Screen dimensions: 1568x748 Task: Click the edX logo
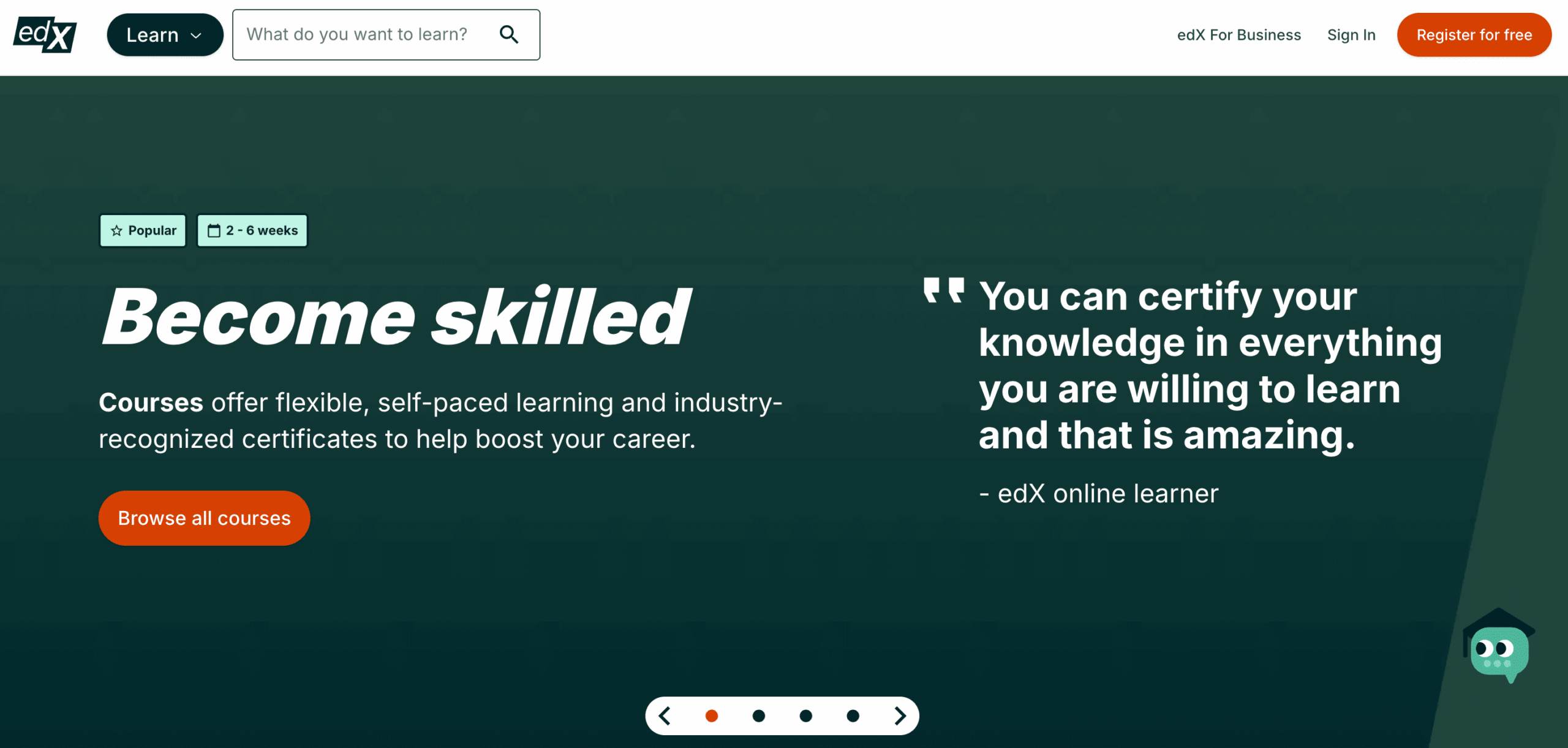pyautogui.click(x=45, y=34)
